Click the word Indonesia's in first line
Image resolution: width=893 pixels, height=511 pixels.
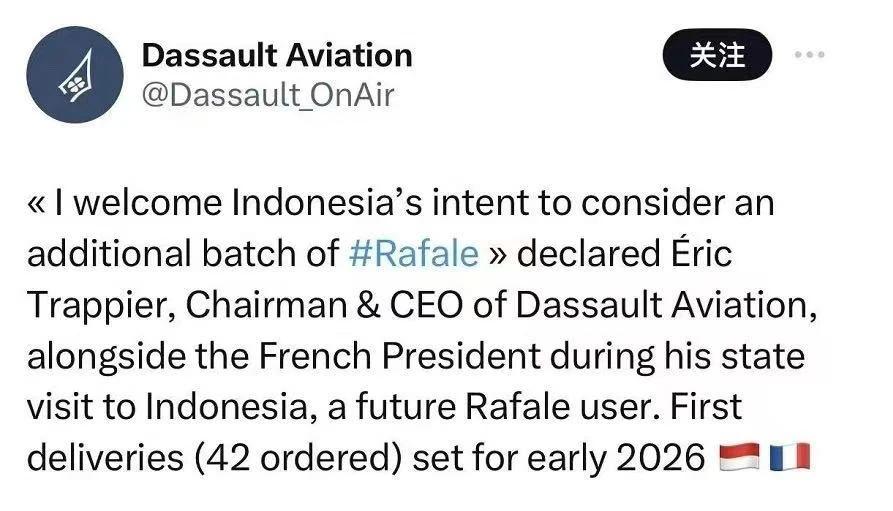pyautogui.click(x=326, y=203)
